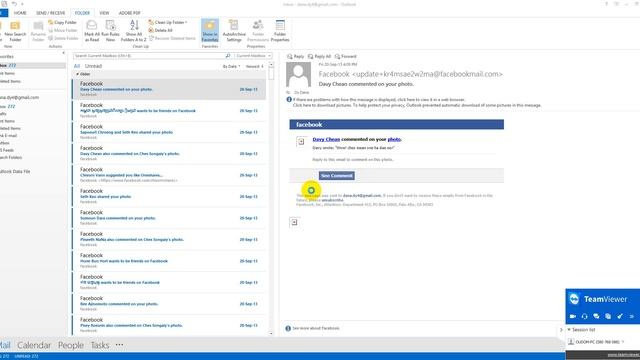The width and height of the screenshot is (640, 360).
Task: Click Delete All in Clean Up group
Action: tap(160, 30)
